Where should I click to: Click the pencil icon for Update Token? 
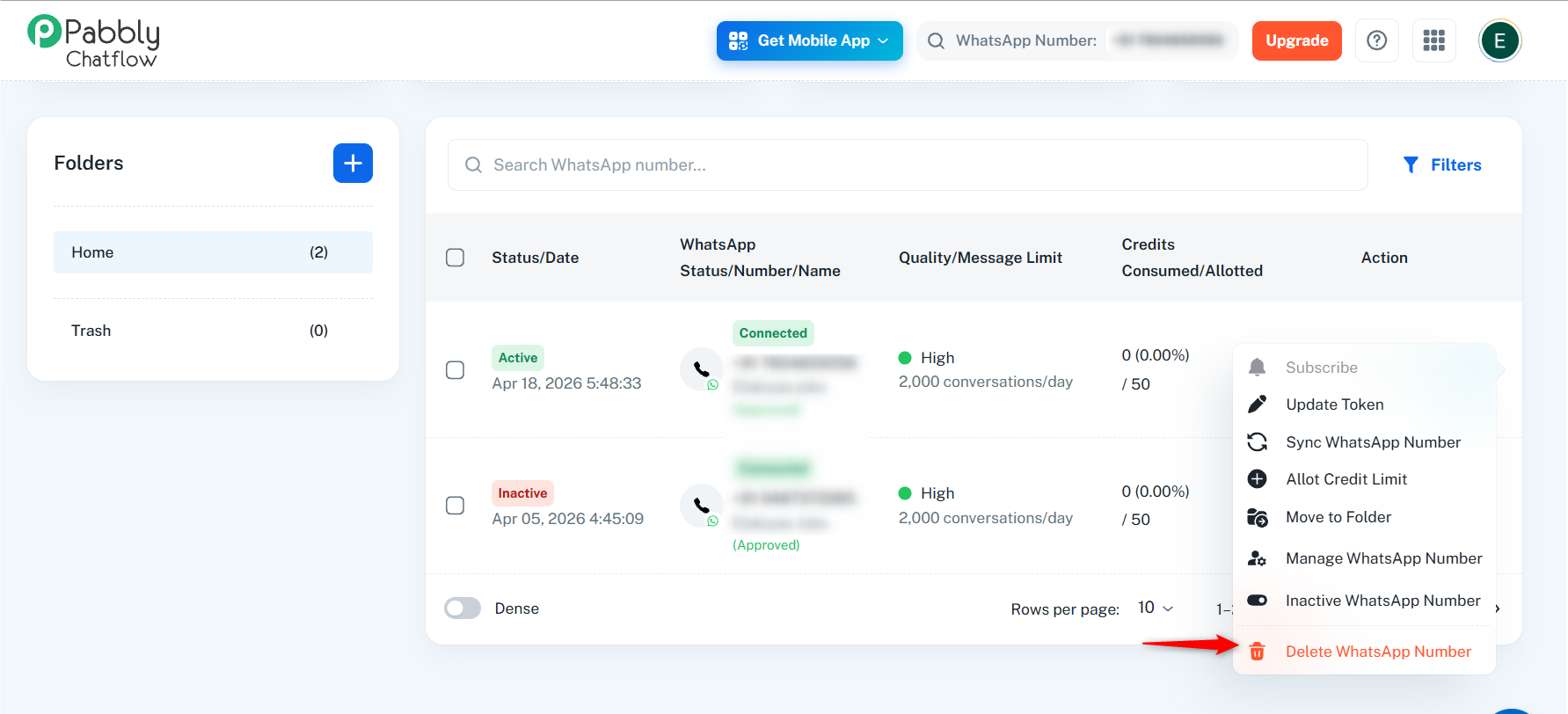(1258, 404)
